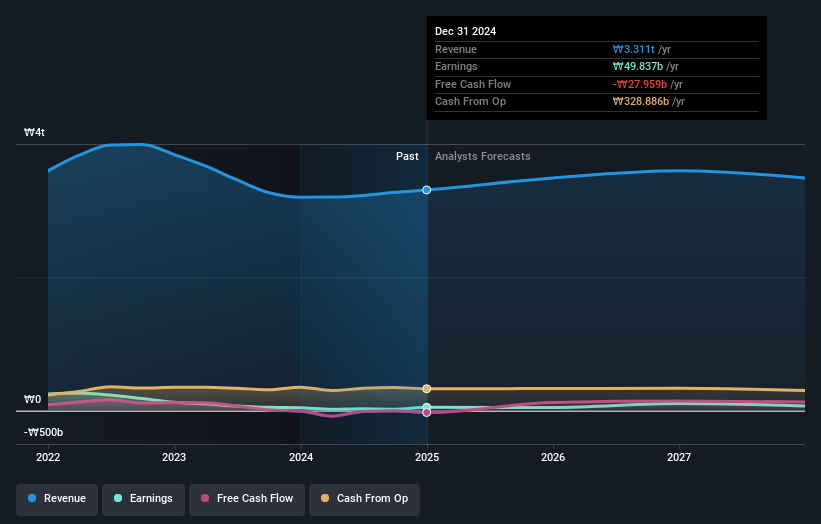Select the Revenue data point at 2025
Screen dimensions: 821x524
point(427,190)
